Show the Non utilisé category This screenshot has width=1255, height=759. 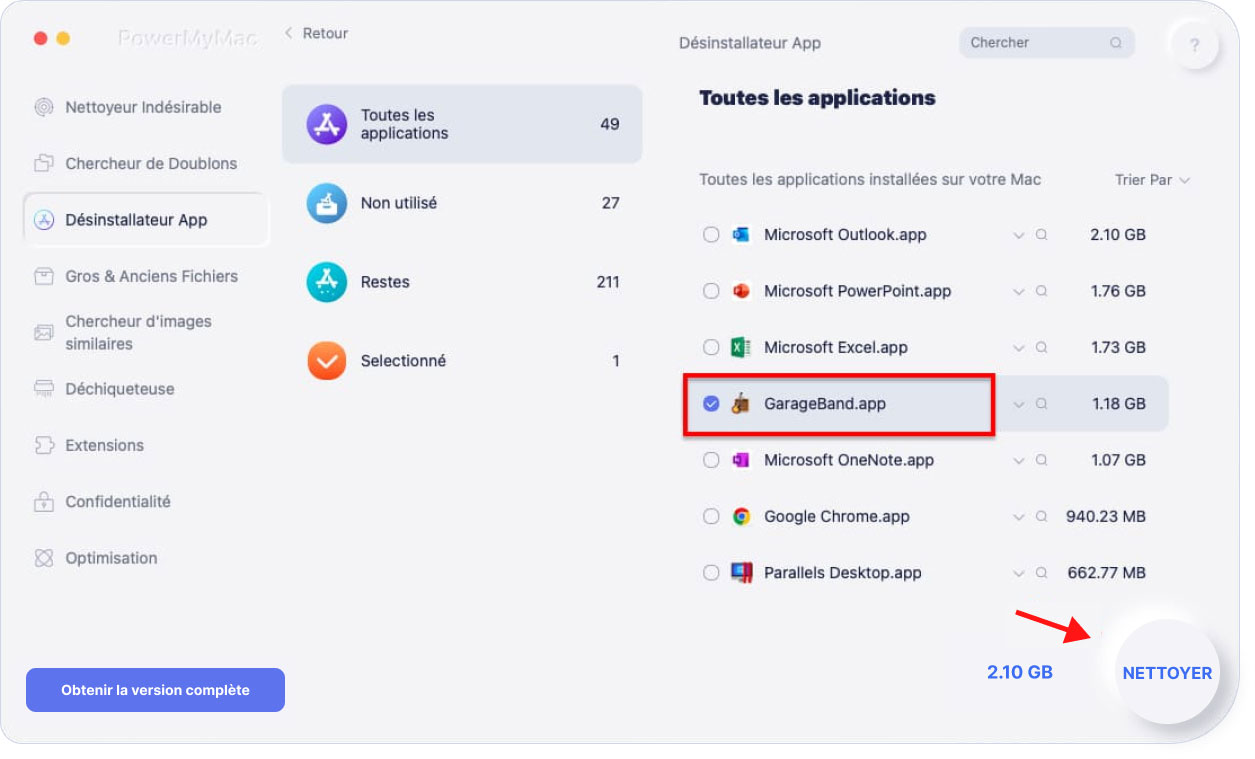coord(462,203)
